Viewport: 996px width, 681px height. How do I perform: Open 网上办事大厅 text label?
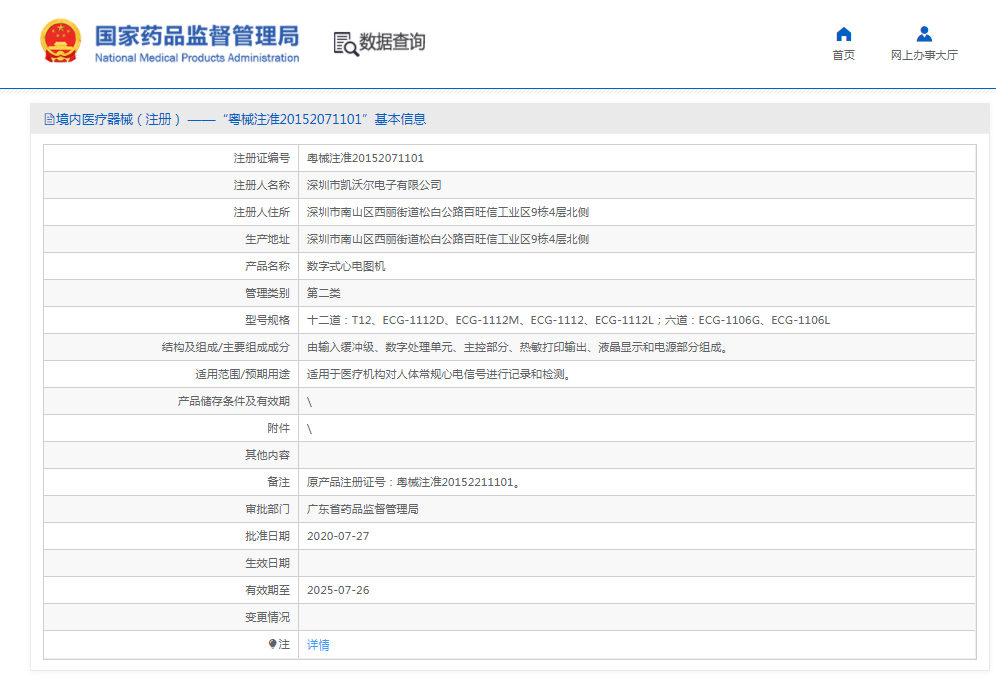tap(924, 56)
